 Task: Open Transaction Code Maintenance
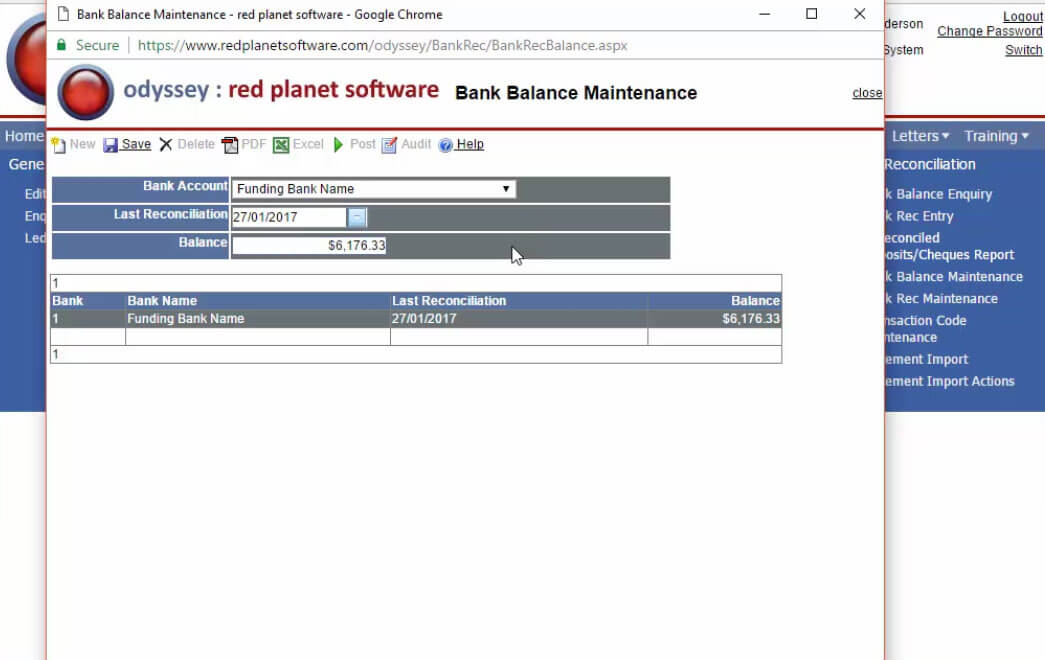click(929, 328)
